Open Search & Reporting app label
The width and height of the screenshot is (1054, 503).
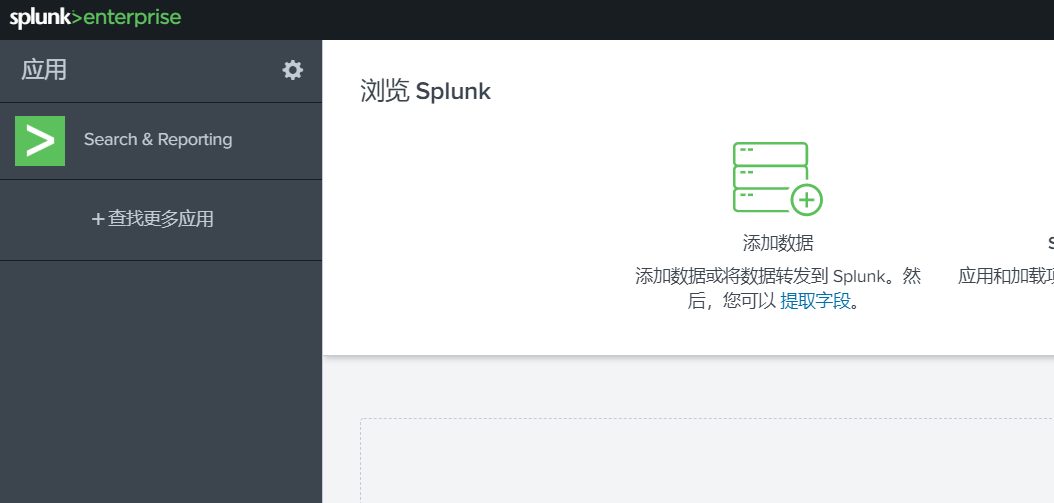tap(158, 140)
